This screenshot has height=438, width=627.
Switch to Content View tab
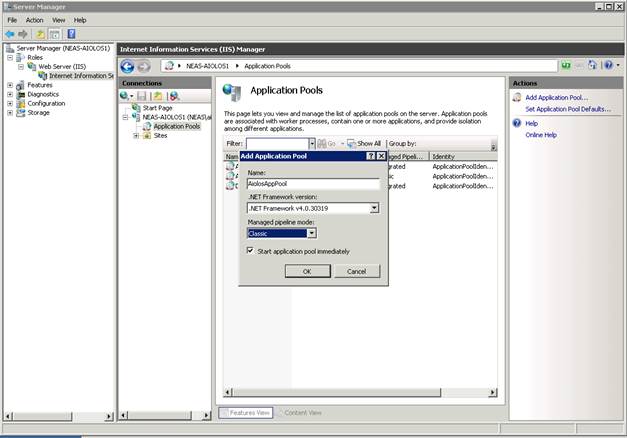pos(299,412)
